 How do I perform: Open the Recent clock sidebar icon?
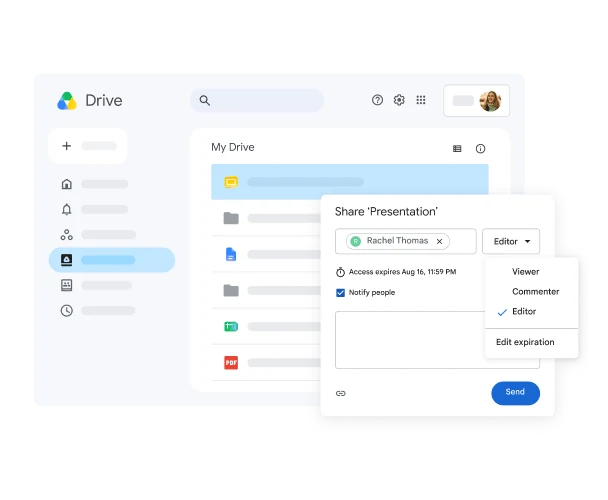(67, 311)
